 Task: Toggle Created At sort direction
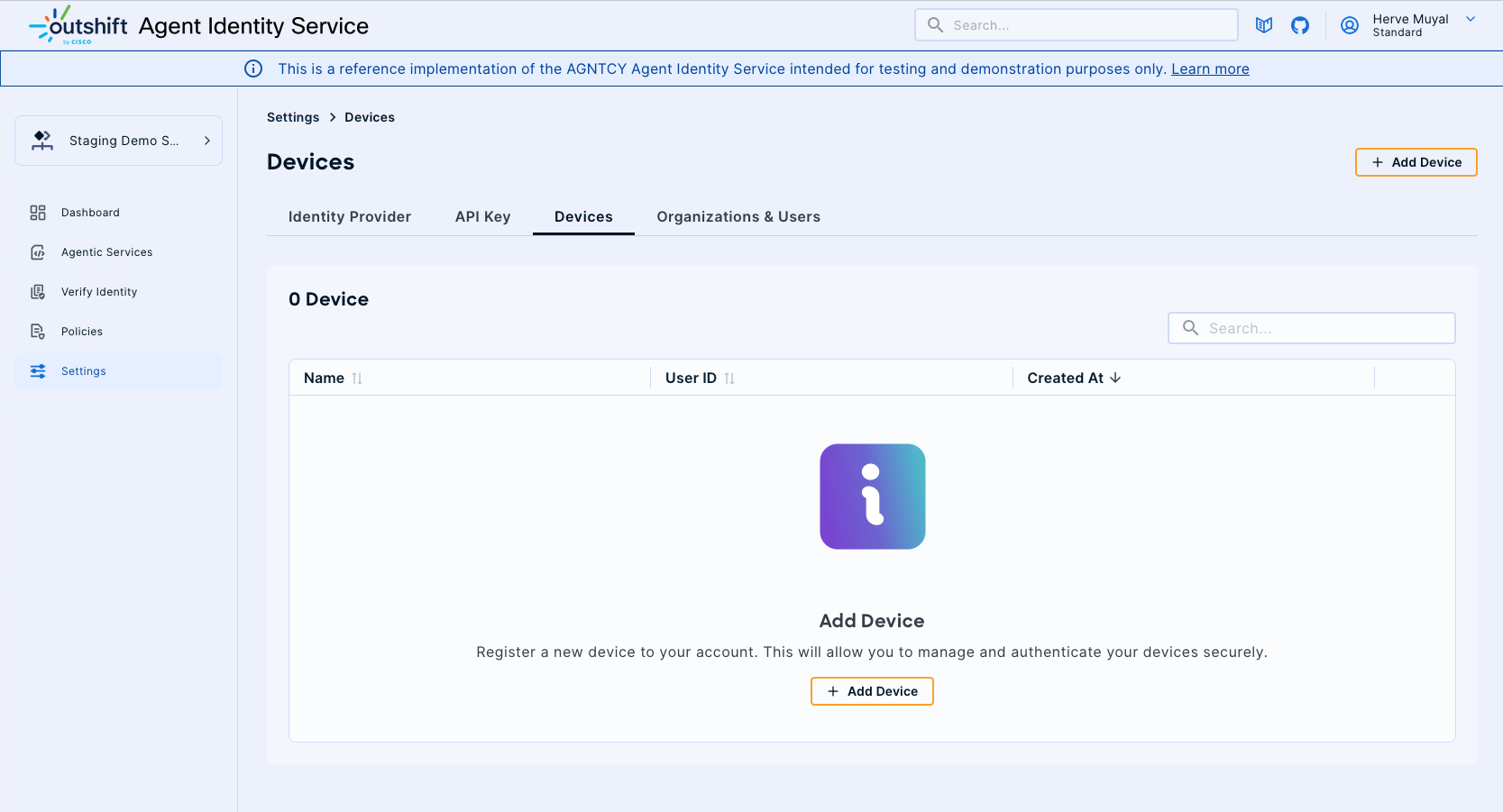click(x=1115, y=378)
